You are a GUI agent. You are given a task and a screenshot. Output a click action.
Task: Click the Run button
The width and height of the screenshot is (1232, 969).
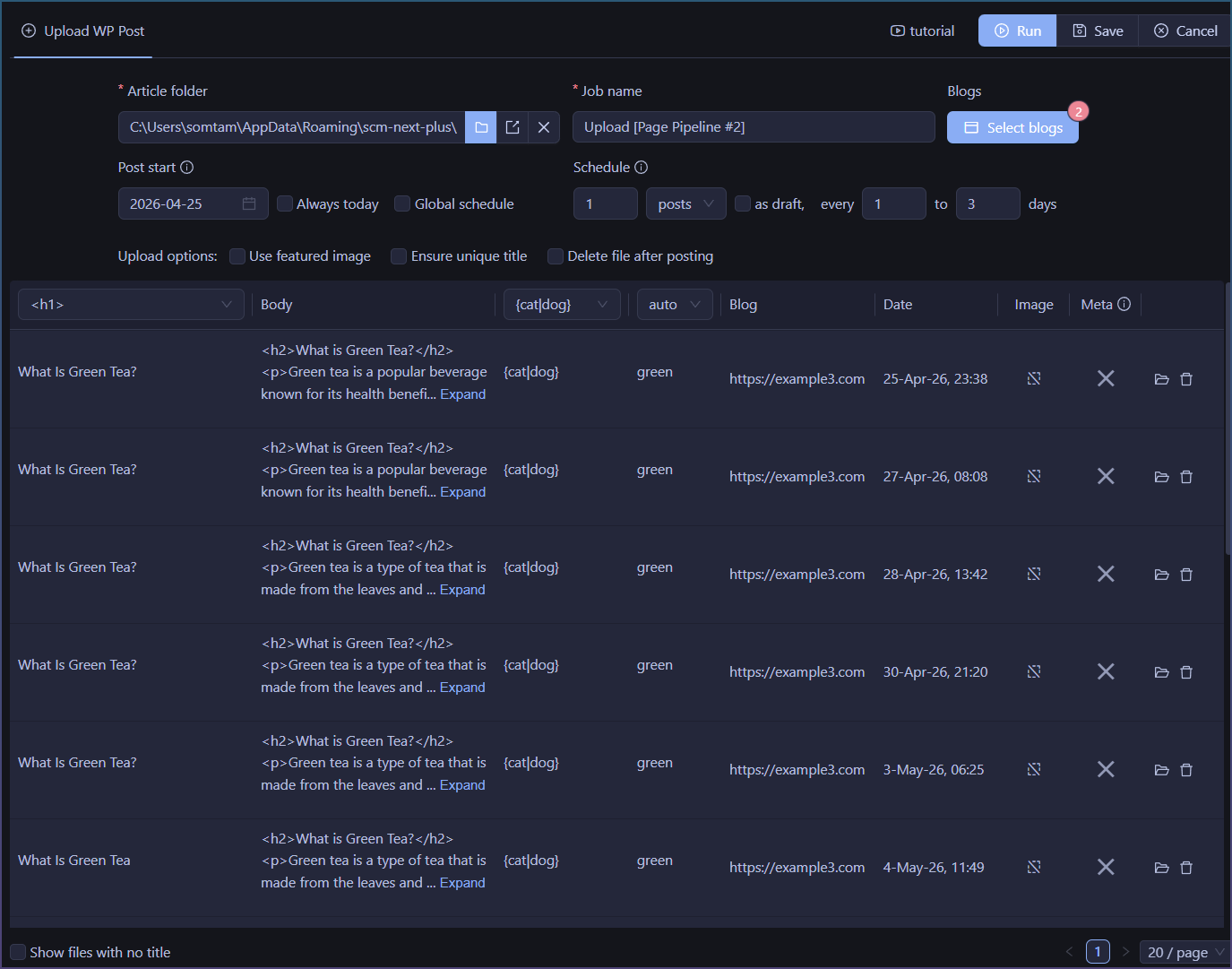tap(1017, 31)
